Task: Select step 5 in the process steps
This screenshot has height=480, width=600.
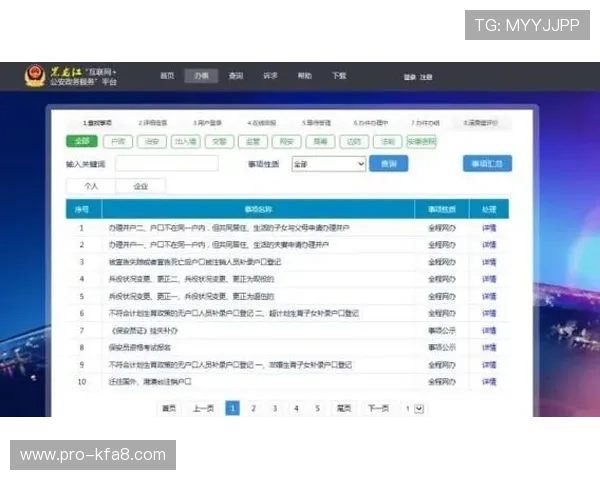Action: pos(316,123)
